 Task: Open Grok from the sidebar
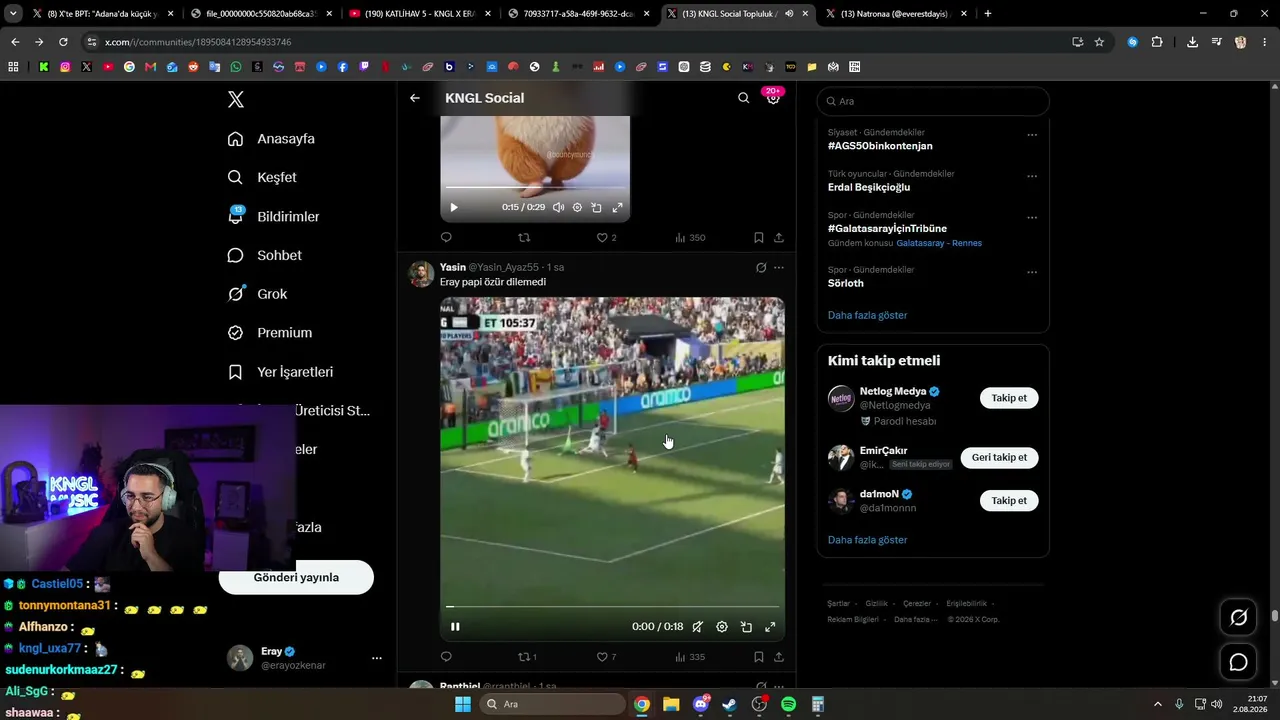[x=257, y=294]
